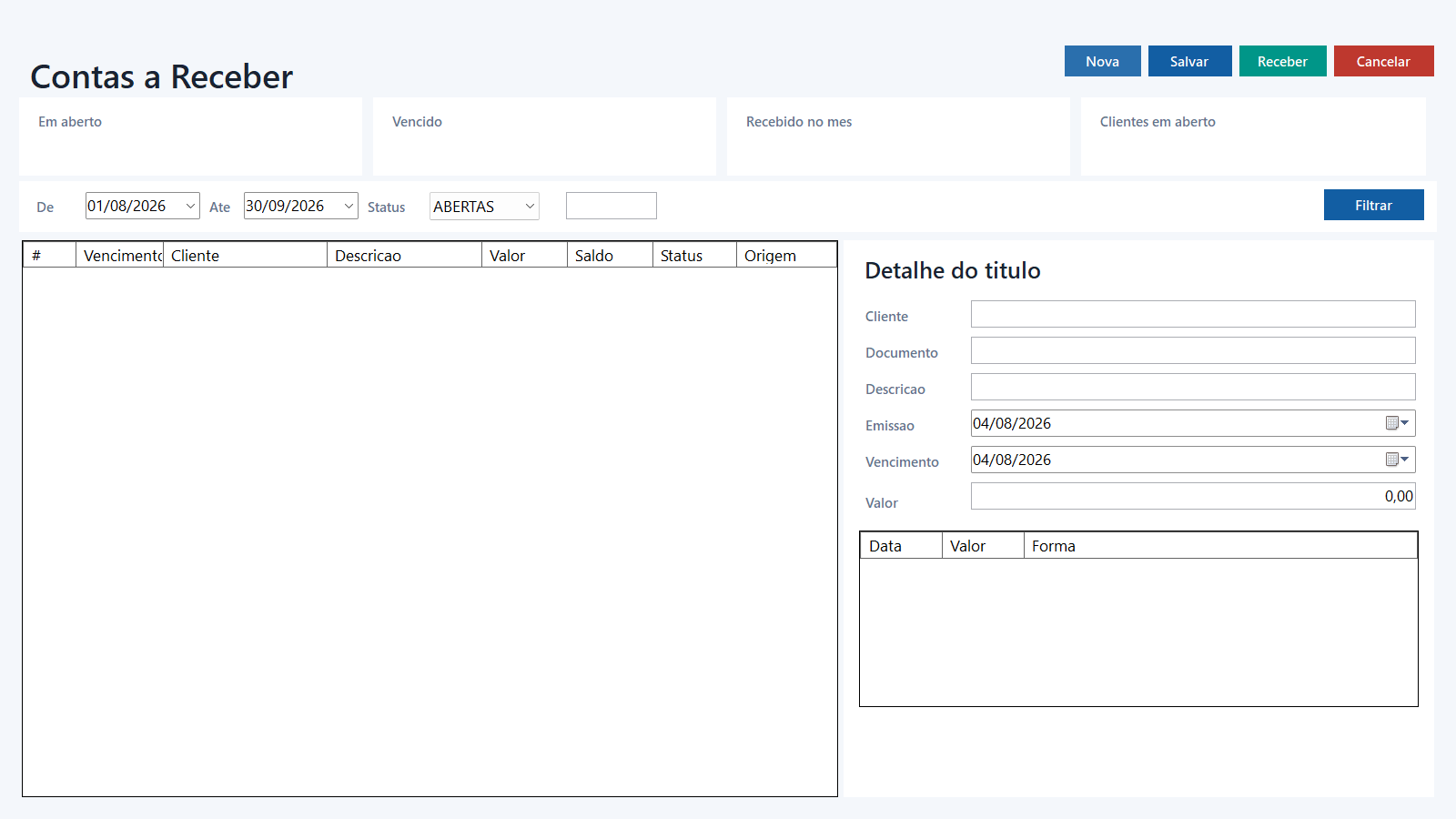The width and height of the screenshot is (1456, 819).
Task: Sort by Status column header in main grid
Action: point(695,255)
